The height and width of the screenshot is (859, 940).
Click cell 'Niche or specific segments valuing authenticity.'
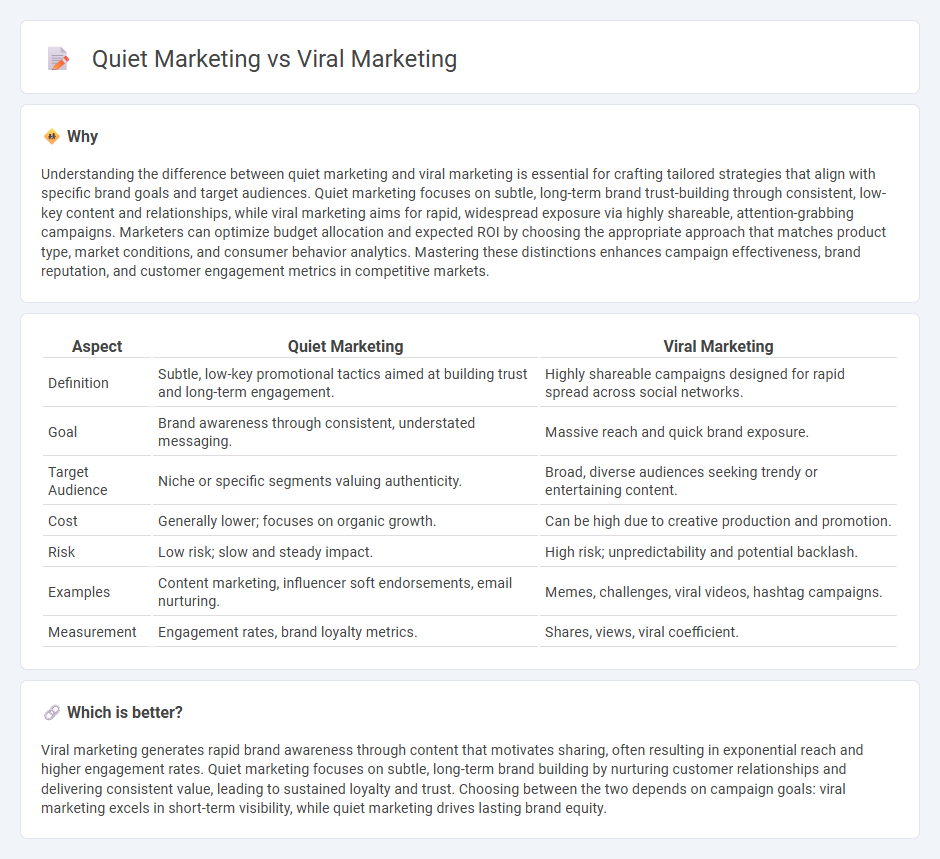345,481
